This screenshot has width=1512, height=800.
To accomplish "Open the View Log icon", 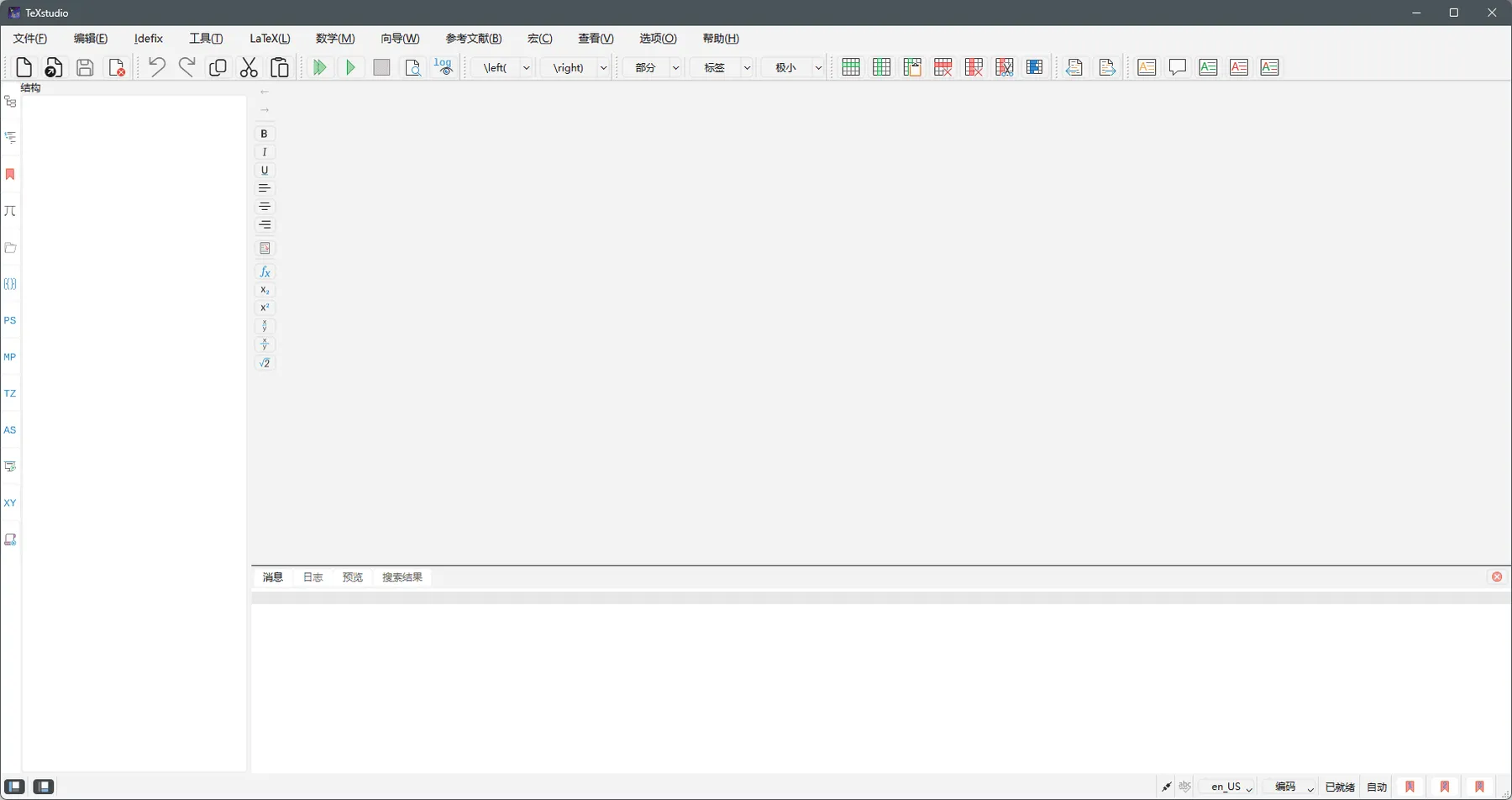I will click(x=444, y=67).
